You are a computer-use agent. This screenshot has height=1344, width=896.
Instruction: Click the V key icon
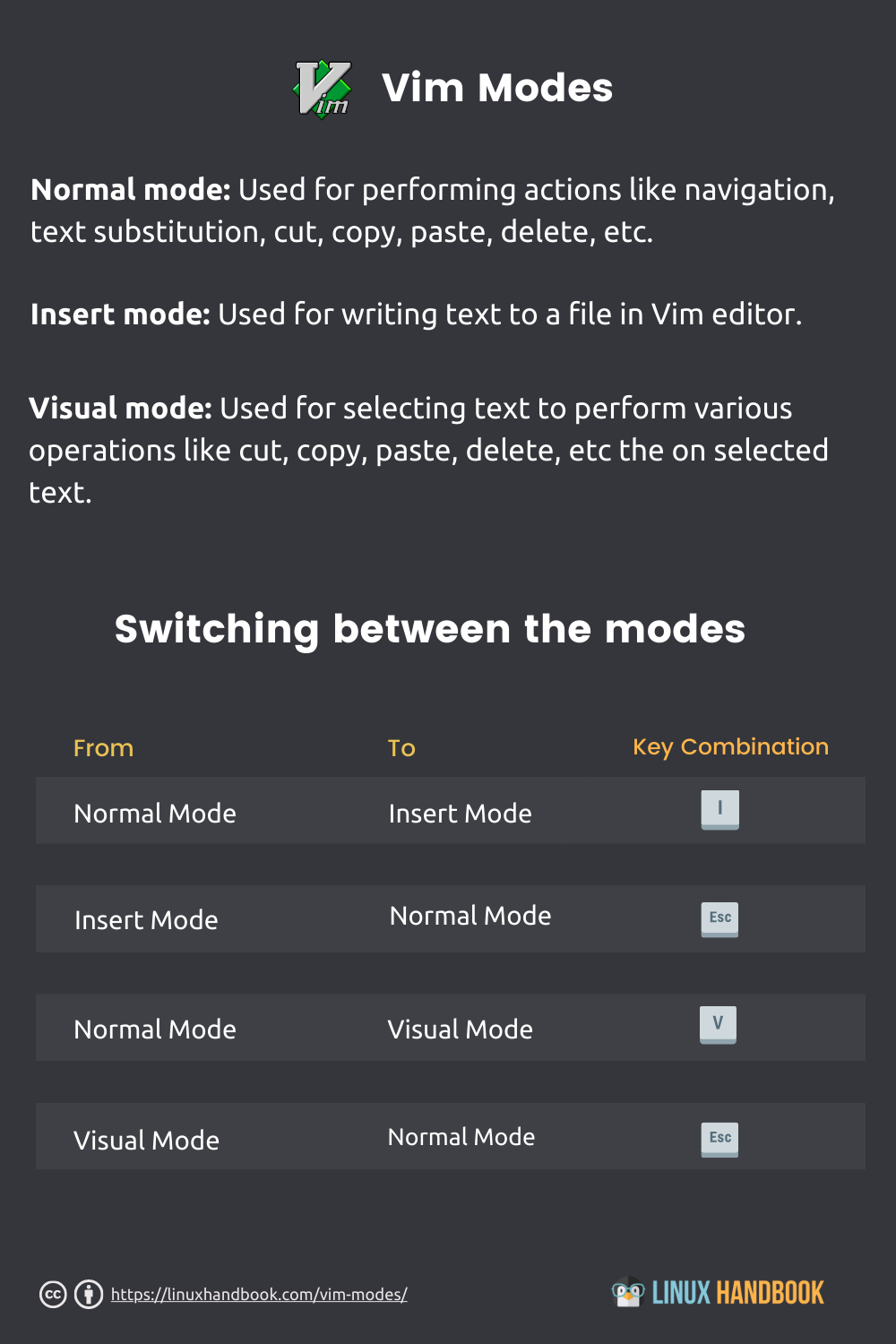[x=718, y=1024]
